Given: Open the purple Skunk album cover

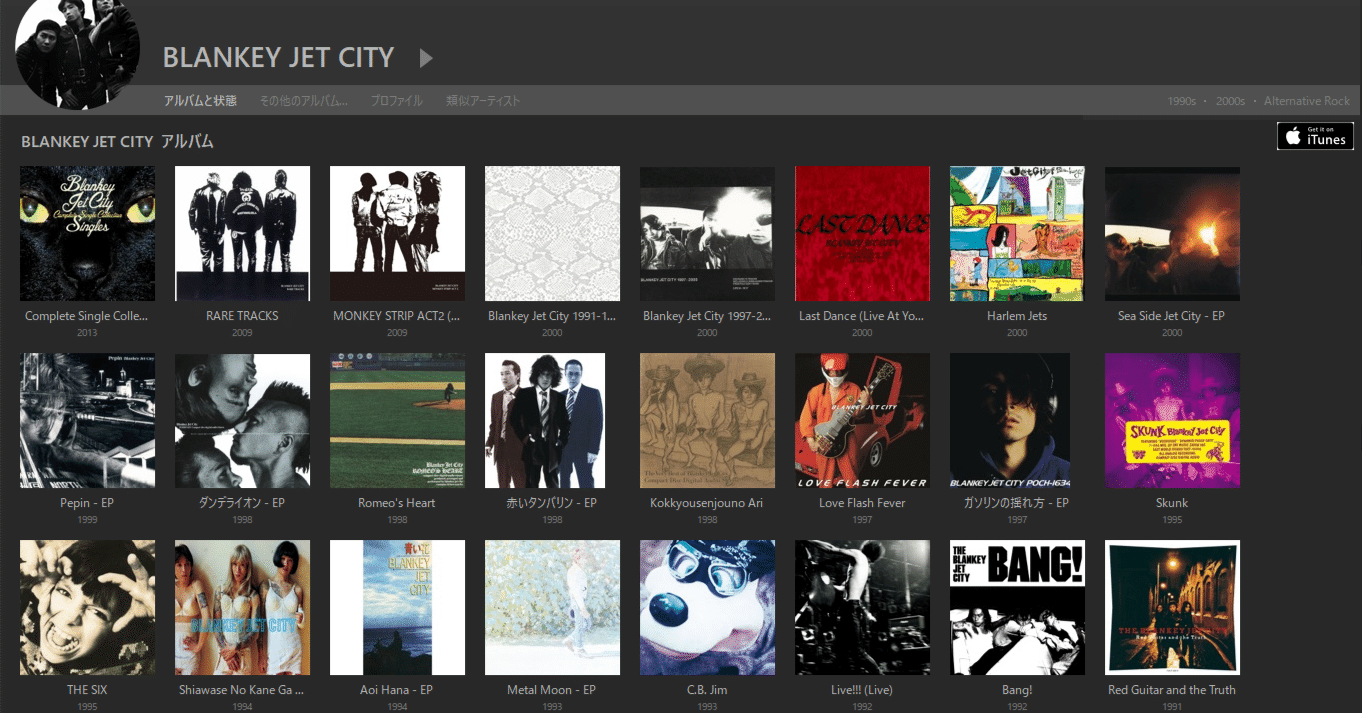Looking at the screenshot, I should pos(1172,420).
